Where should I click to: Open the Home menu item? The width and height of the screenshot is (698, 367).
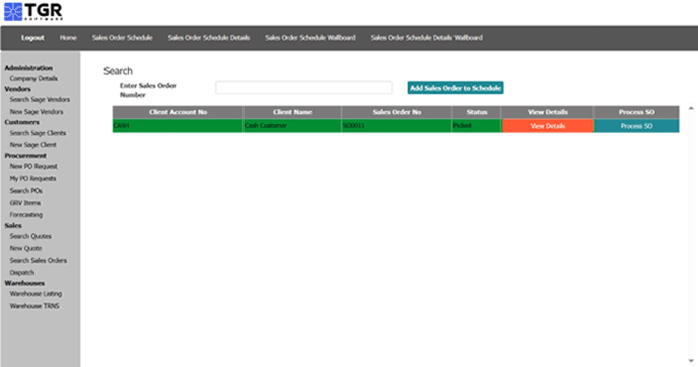[x=68, y=38]
